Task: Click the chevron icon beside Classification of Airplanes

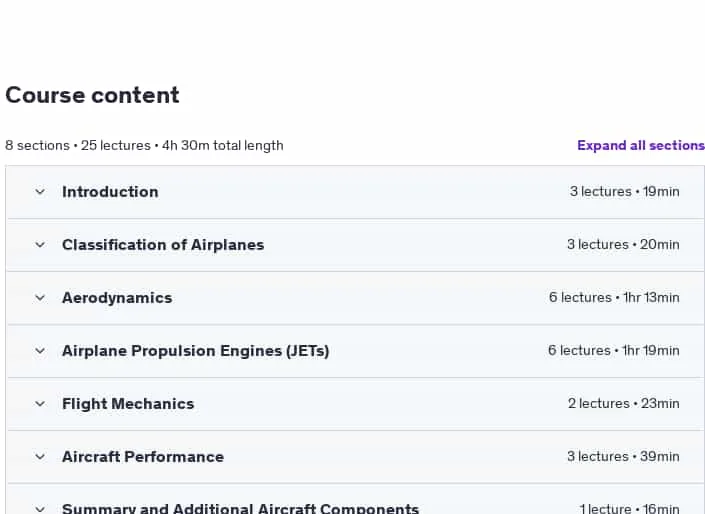Action: [40, 245]
